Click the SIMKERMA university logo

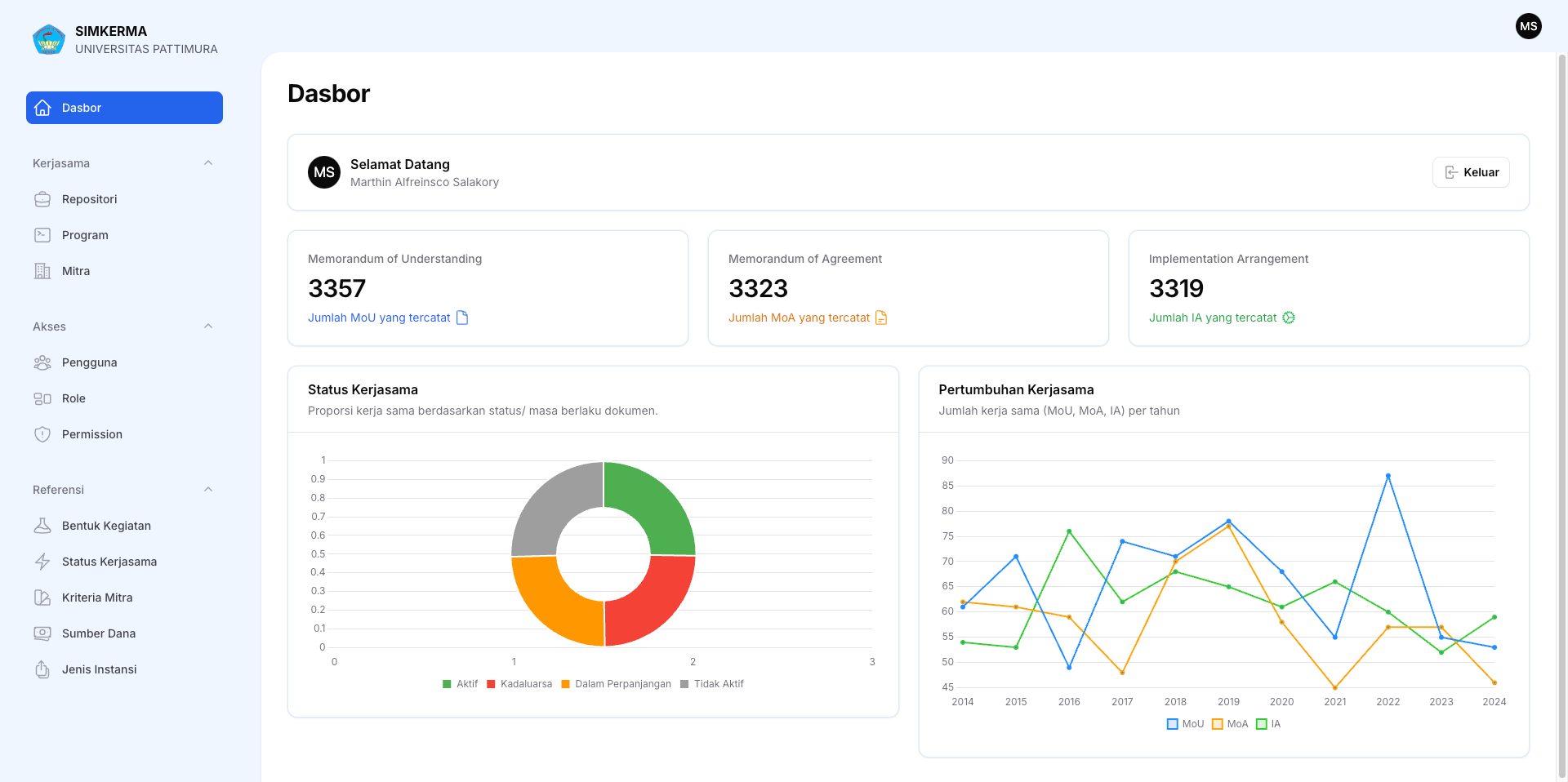point(48,38)
